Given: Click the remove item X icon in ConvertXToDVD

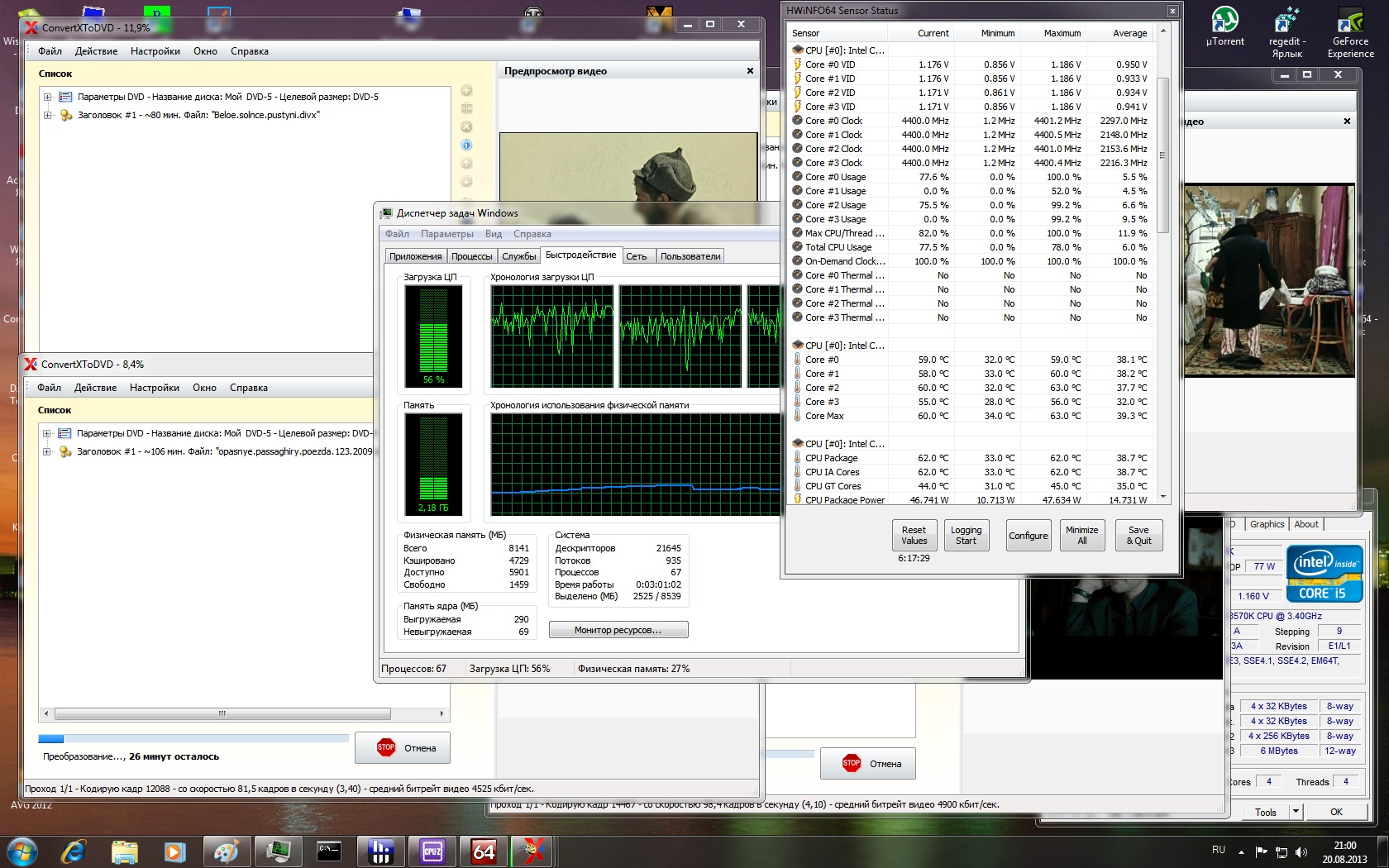Looking at the screenshot, I should (x=466, y=126).
